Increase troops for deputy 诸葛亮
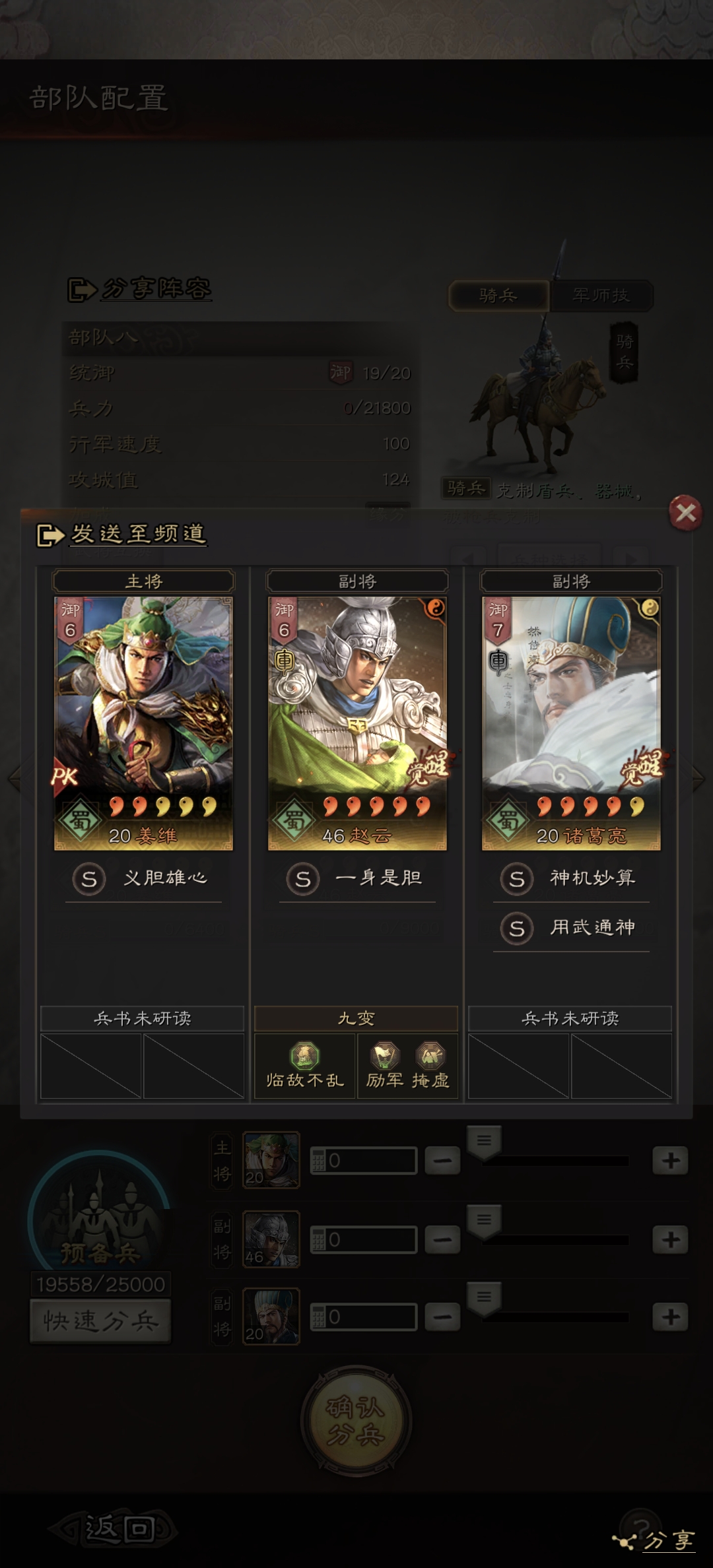This screenshot has width=713, height=1568. 670,1317
